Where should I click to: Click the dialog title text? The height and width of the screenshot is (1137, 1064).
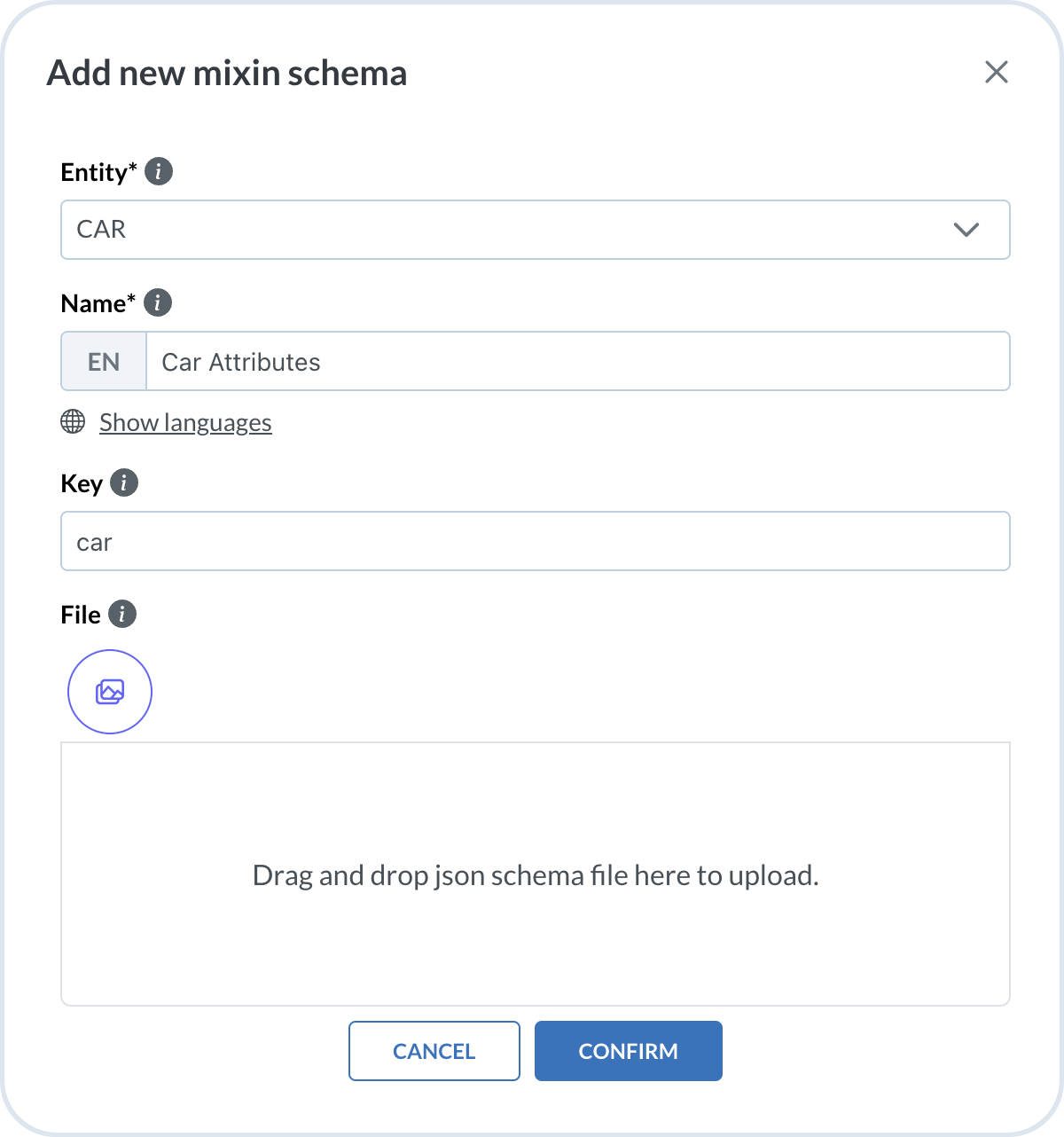coord(227,73)
